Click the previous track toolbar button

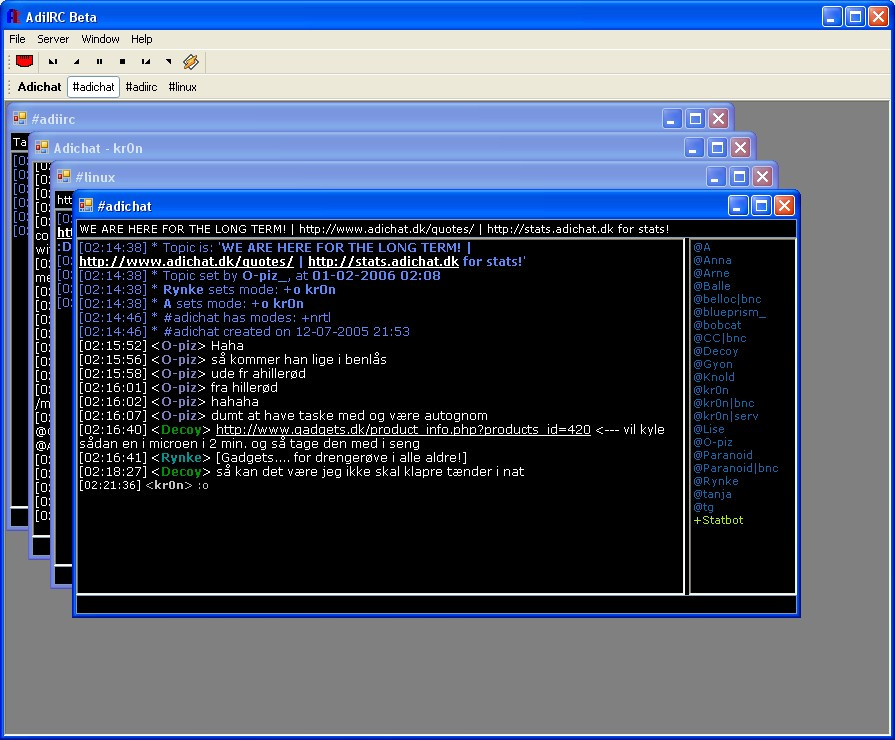53,62
